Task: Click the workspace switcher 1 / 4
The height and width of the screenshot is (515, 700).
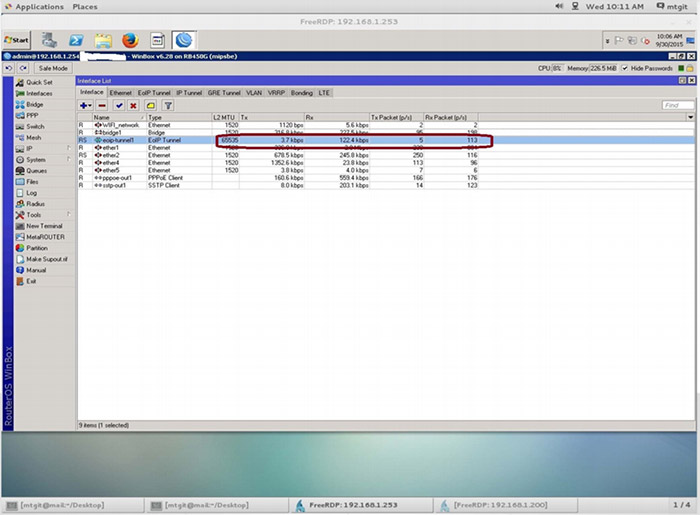Action: (x=681, y=505)
